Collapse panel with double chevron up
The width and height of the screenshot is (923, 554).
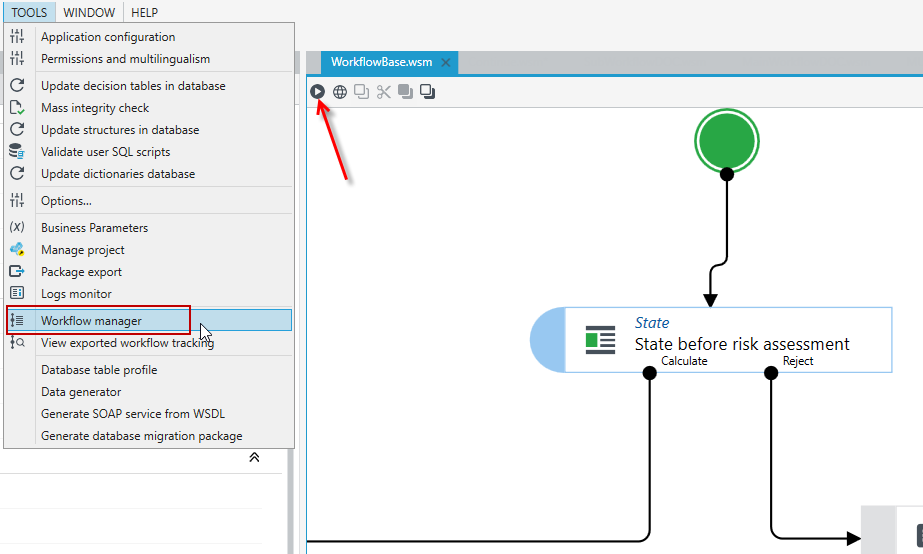pos(254,457)
